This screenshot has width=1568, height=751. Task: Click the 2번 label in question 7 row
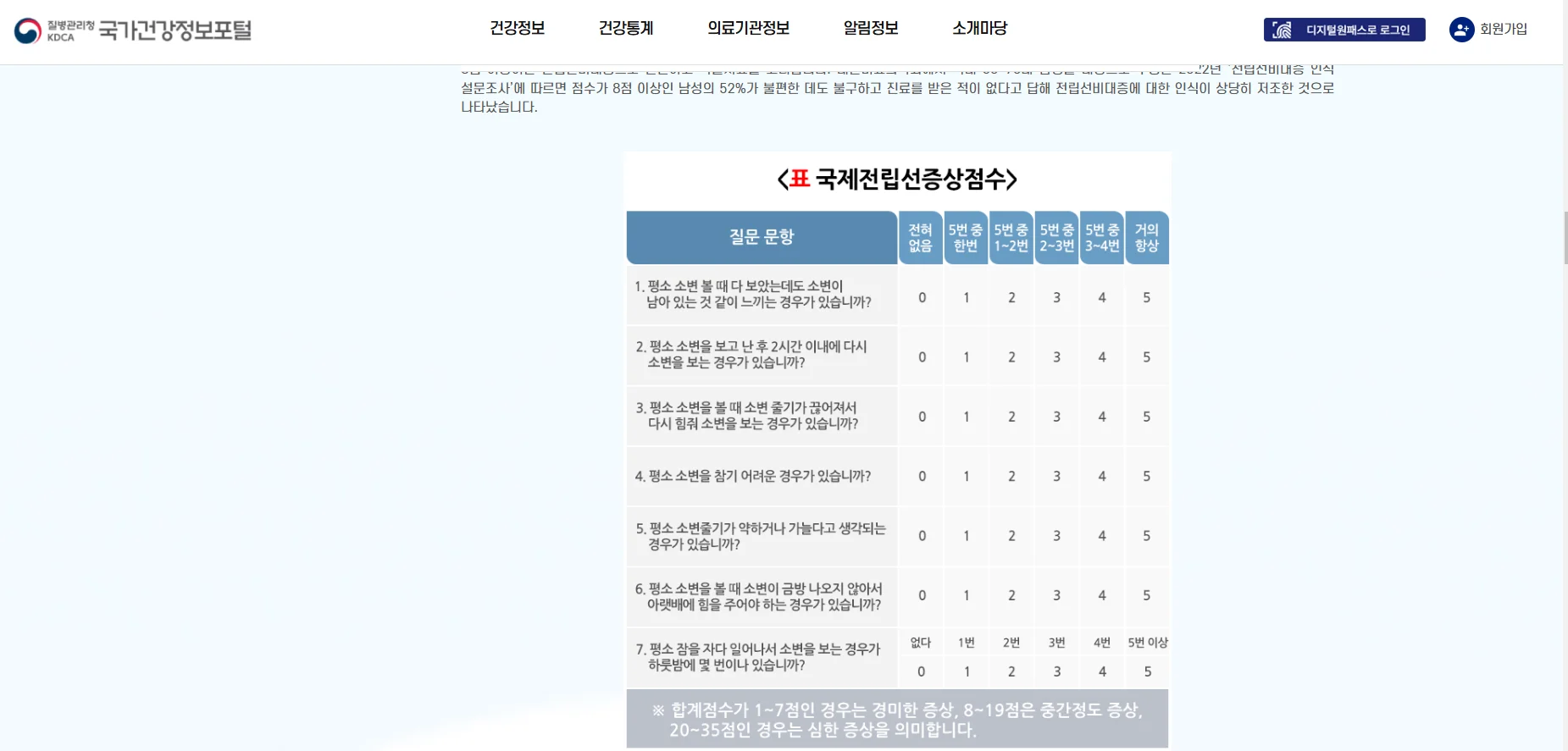(x=1011, y=643)
